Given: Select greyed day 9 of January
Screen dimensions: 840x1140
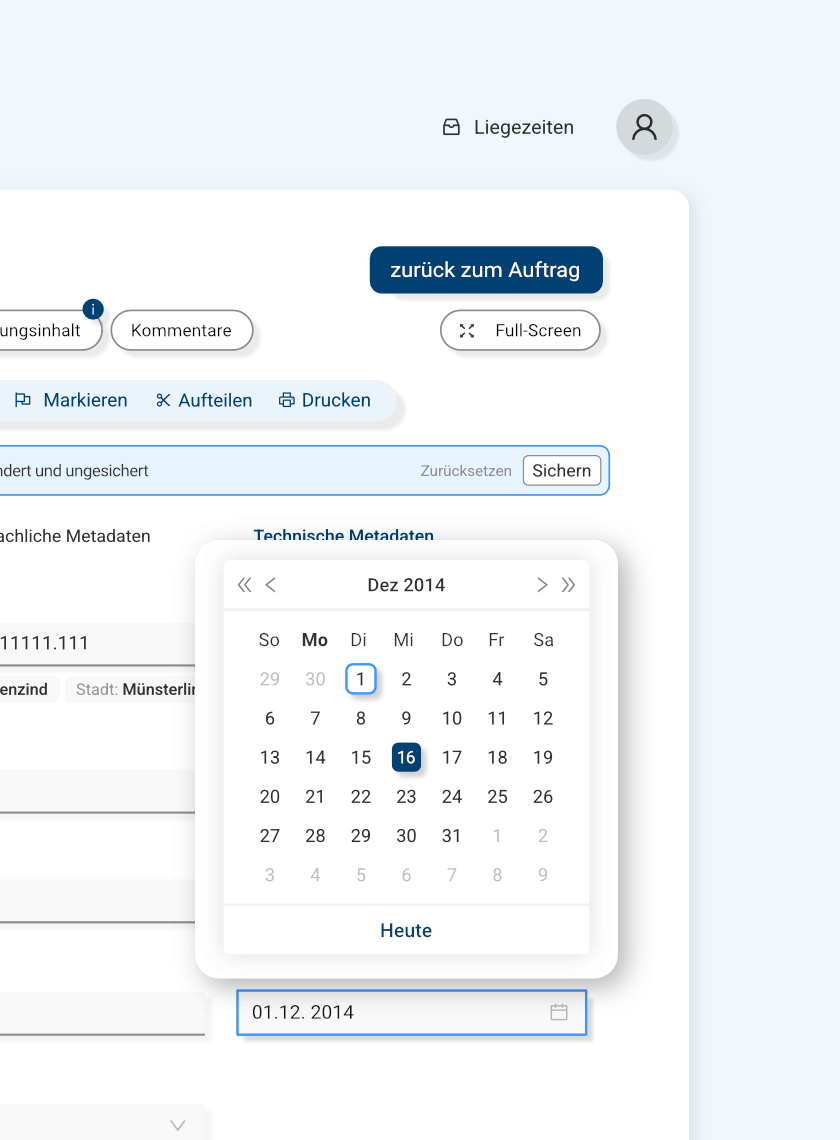Looking at the screenshot, I should [543, 875].
